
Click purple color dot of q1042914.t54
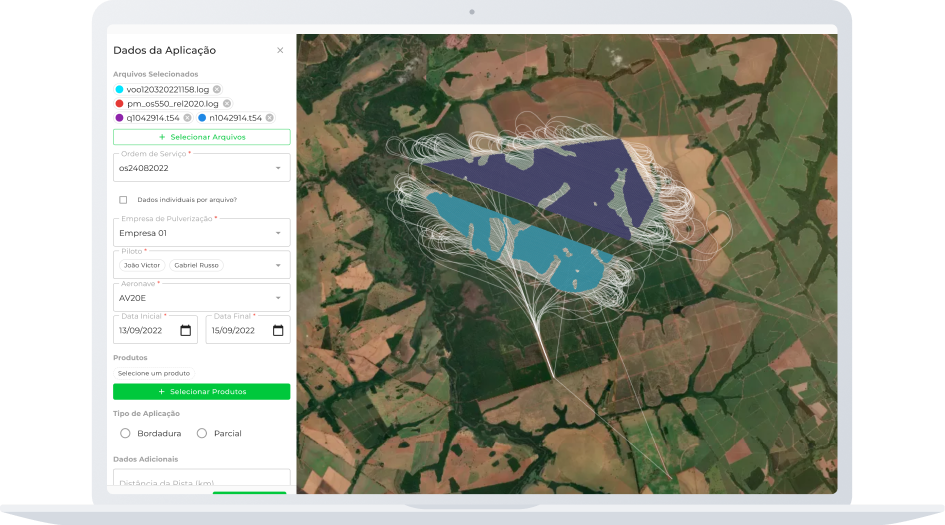pos(119,117)
